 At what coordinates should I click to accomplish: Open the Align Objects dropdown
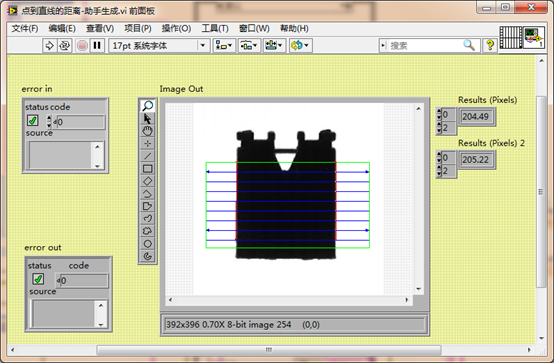[224, 46]
